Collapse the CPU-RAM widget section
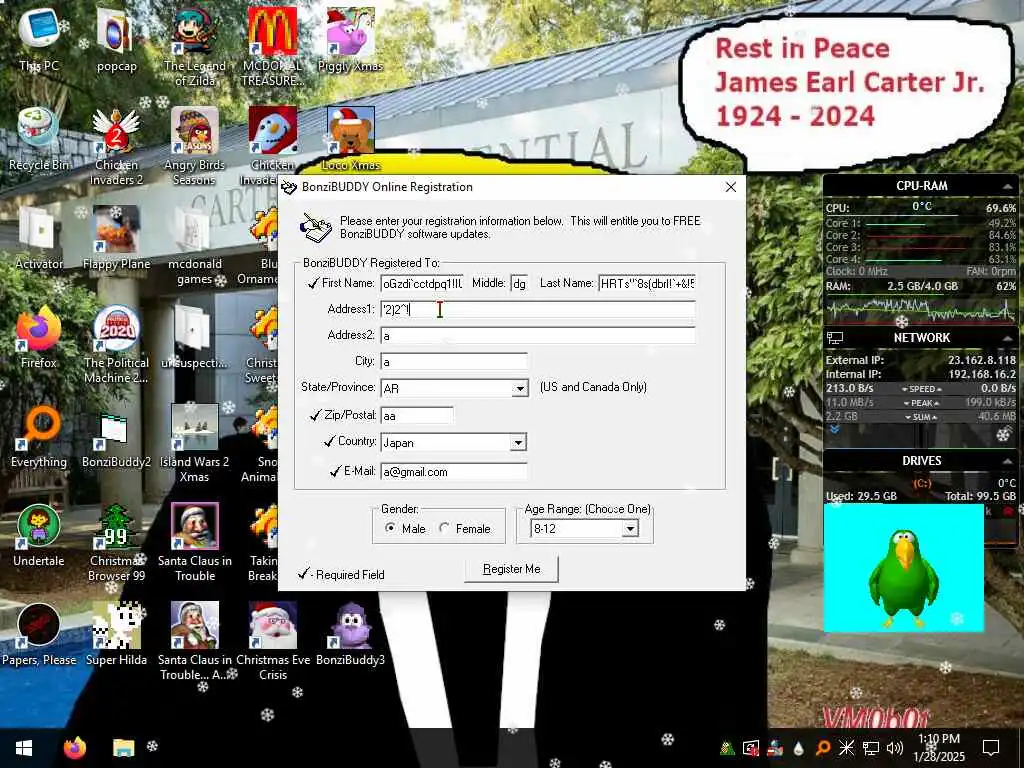Image resolution: width=1024 pixels, height=768 pixels. [1007, 187]
